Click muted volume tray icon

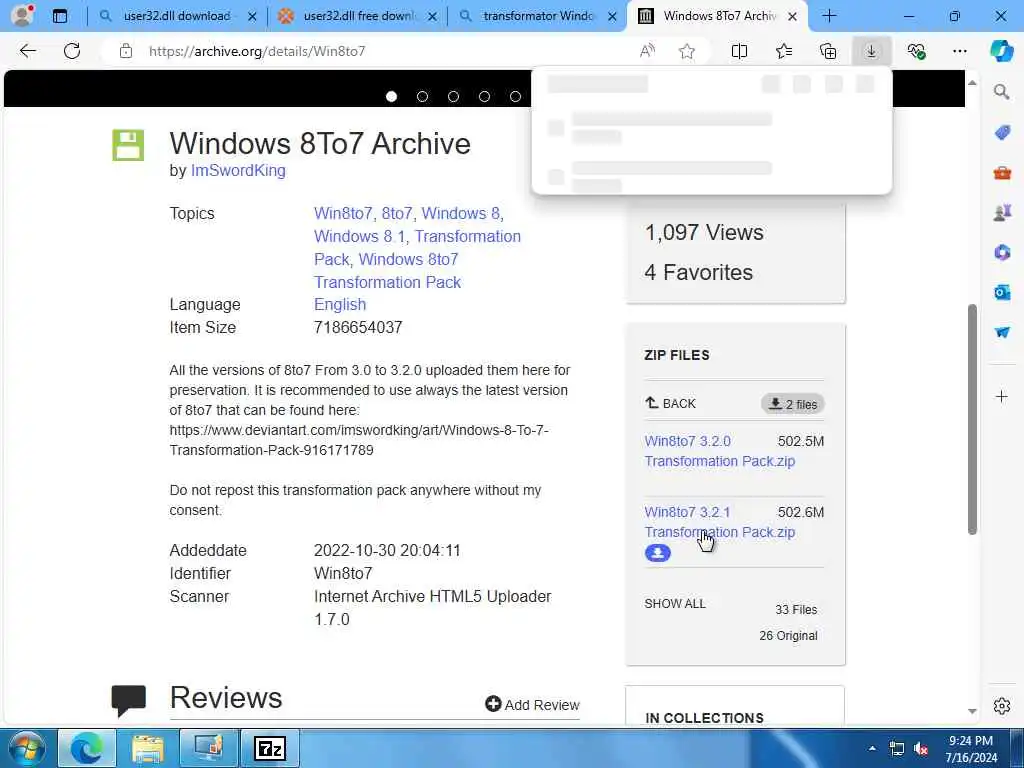tap(921, 748)
